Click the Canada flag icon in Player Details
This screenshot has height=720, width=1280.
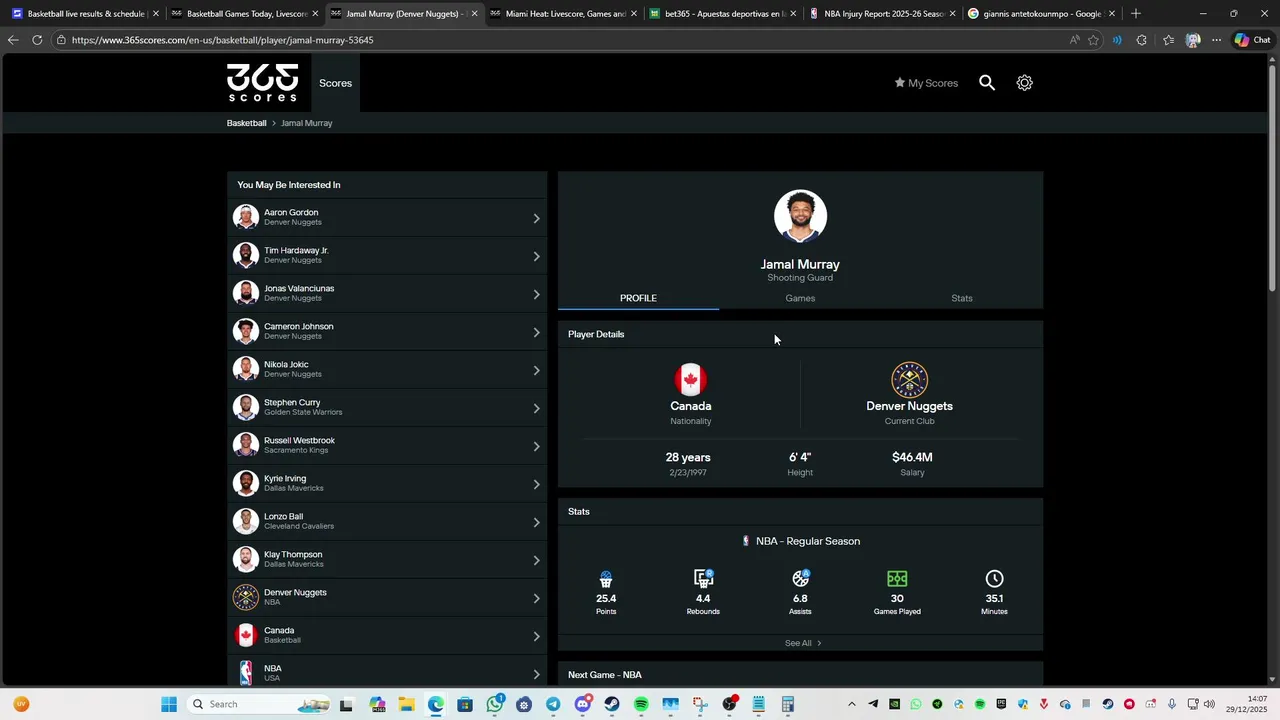coord(690,380)
